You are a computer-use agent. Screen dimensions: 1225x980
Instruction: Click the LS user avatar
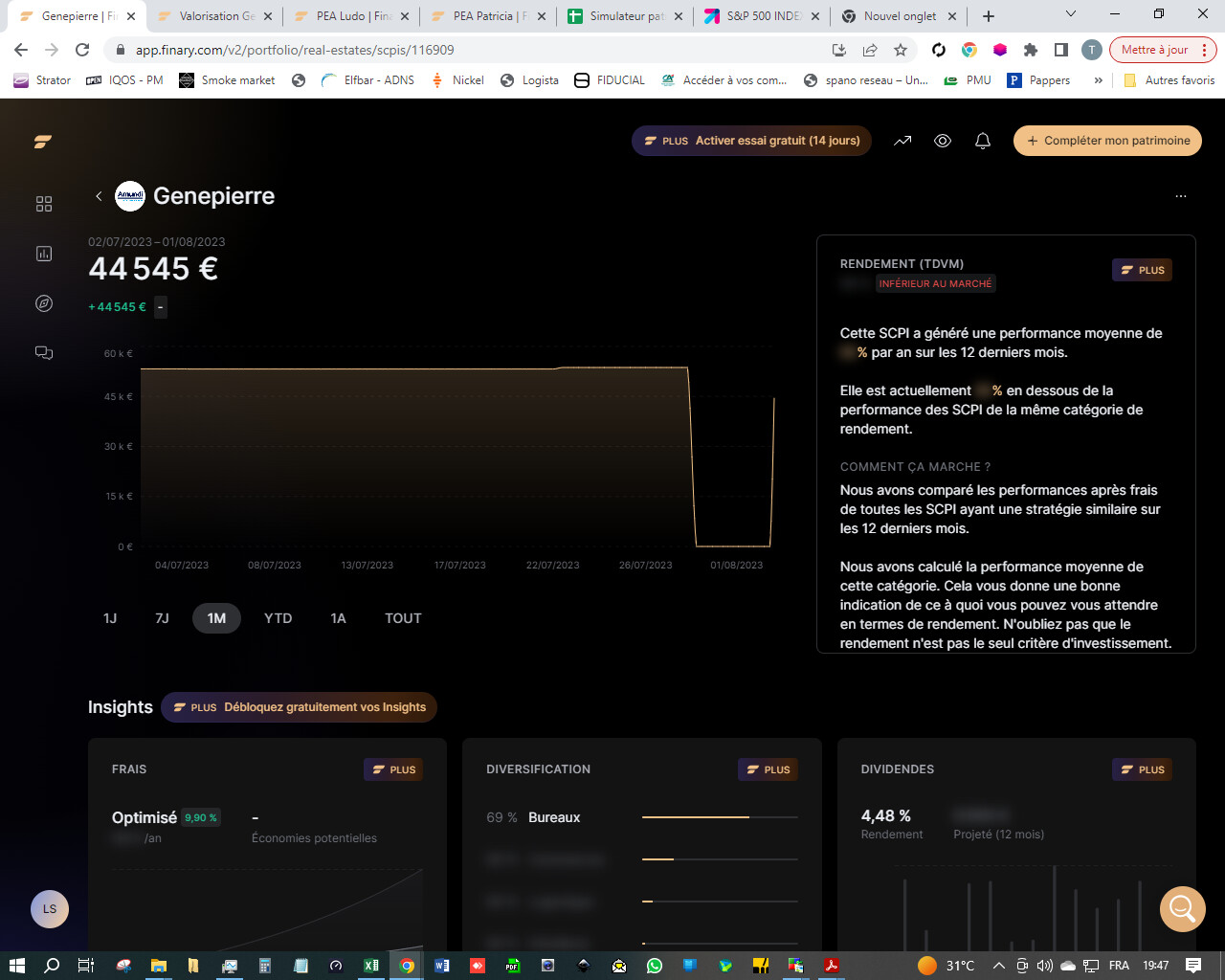point(50,909)
